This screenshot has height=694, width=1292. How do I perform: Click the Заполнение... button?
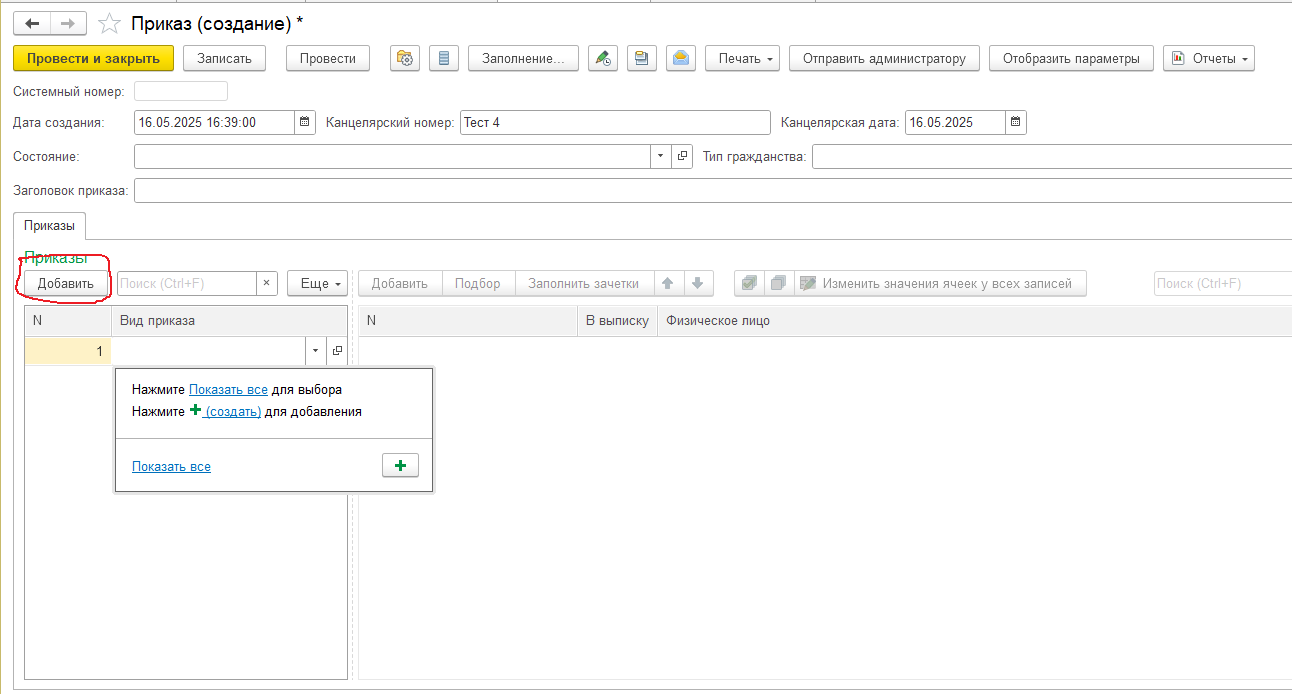524,59
